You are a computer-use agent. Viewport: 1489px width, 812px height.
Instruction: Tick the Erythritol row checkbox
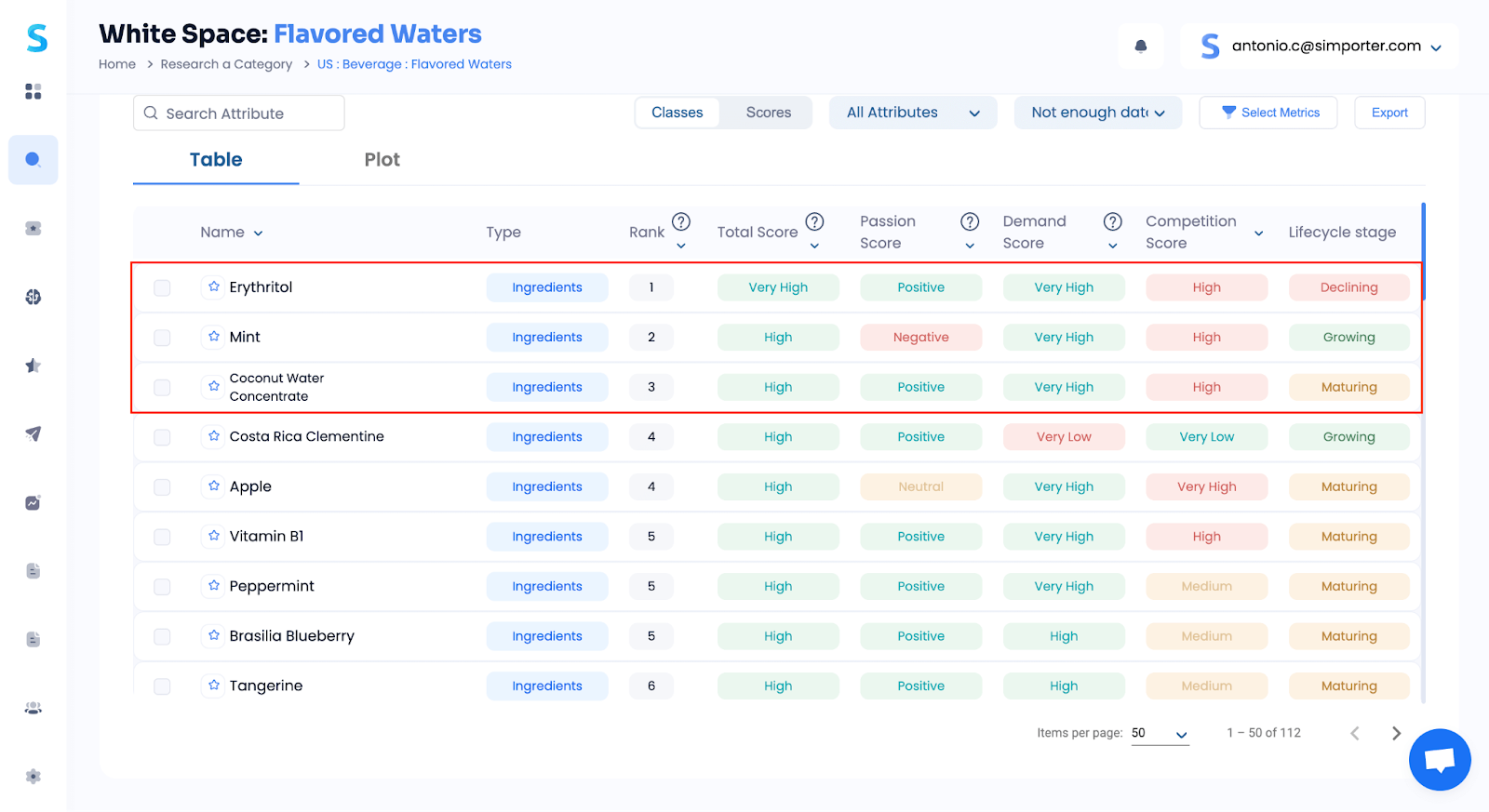coord(162,287)
